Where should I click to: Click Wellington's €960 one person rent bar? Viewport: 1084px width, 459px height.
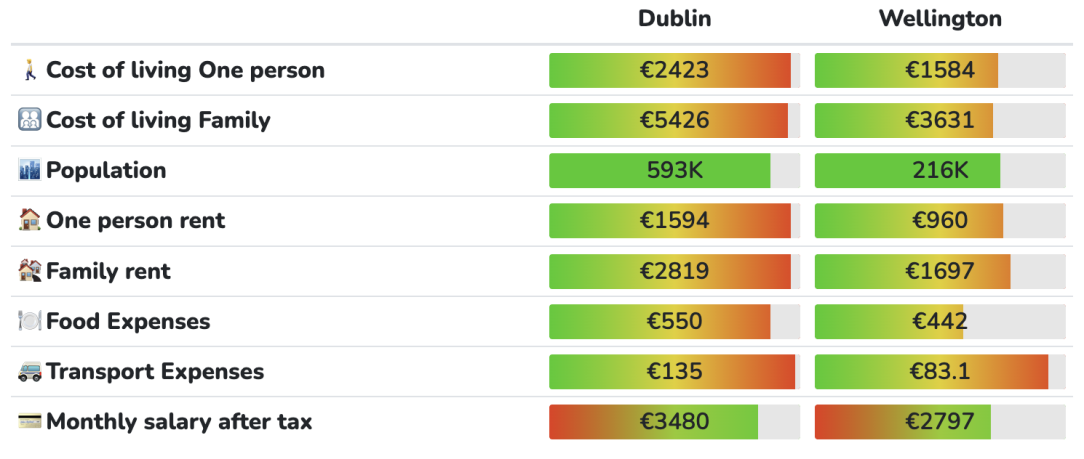click(940, 221)
